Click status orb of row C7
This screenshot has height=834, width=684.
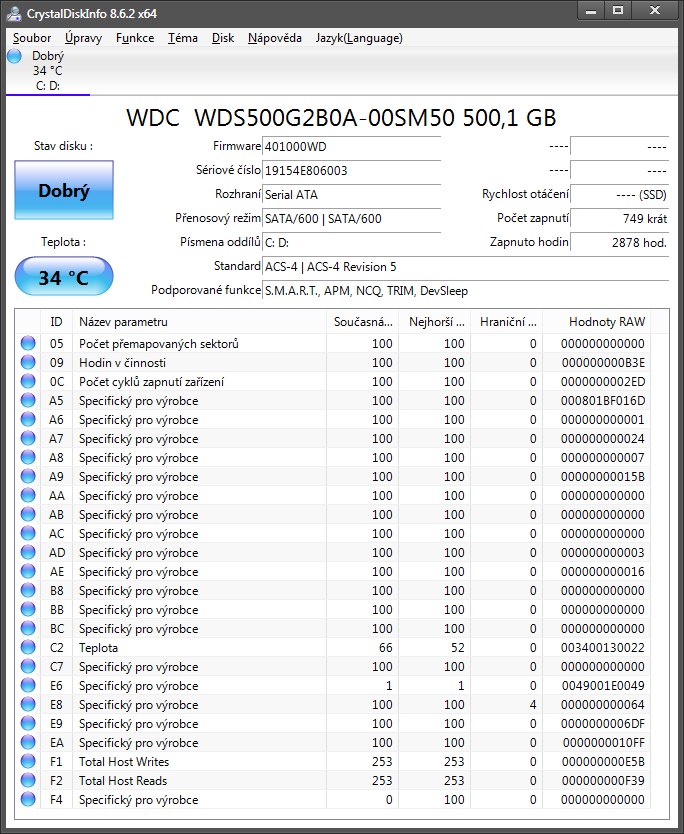tap(28, 666)
